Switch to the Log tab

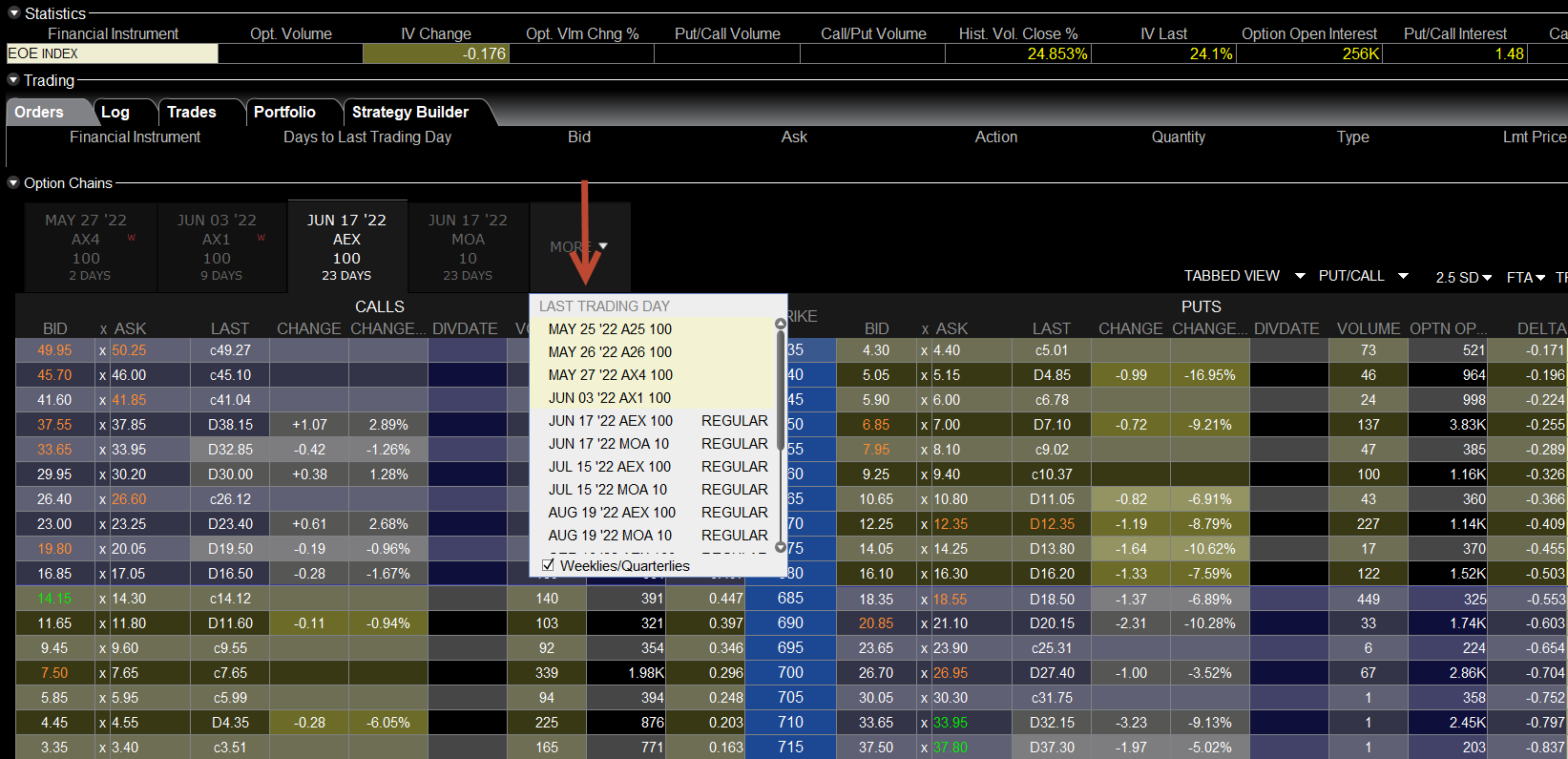pos(115,112)
